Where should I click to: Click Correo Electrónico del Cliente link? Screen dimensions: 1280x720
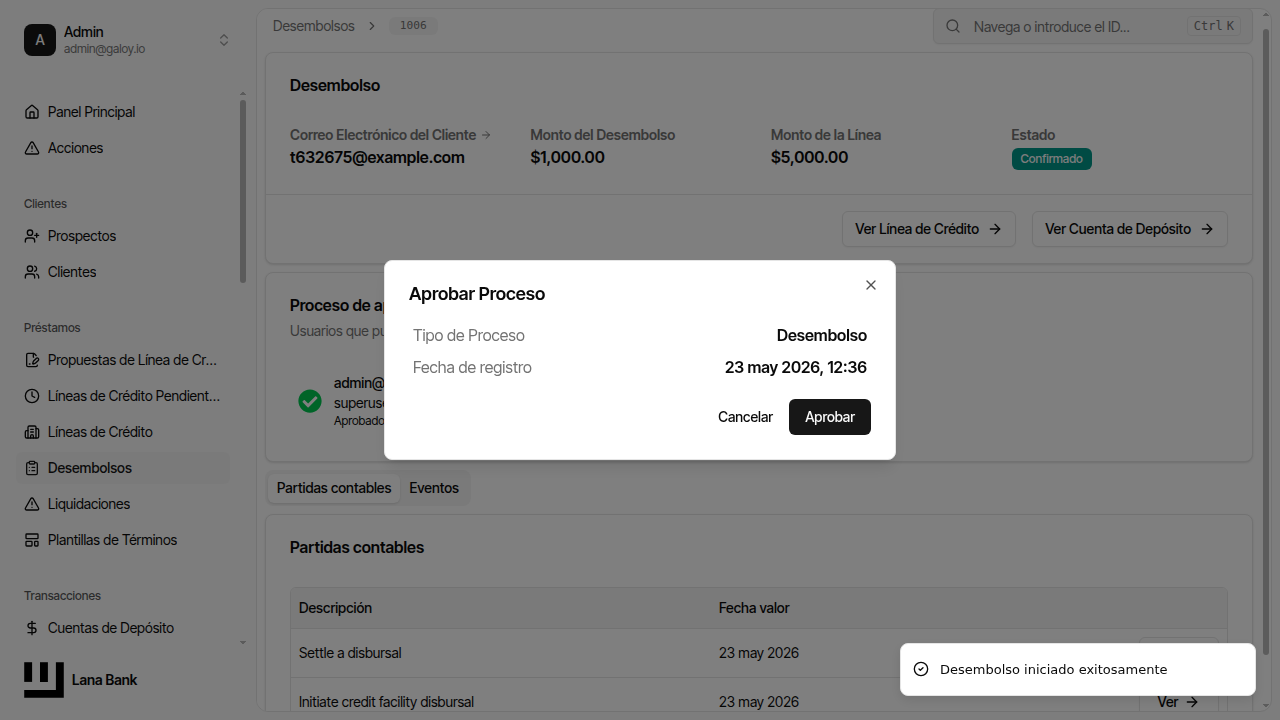click(x=390, y=135)
